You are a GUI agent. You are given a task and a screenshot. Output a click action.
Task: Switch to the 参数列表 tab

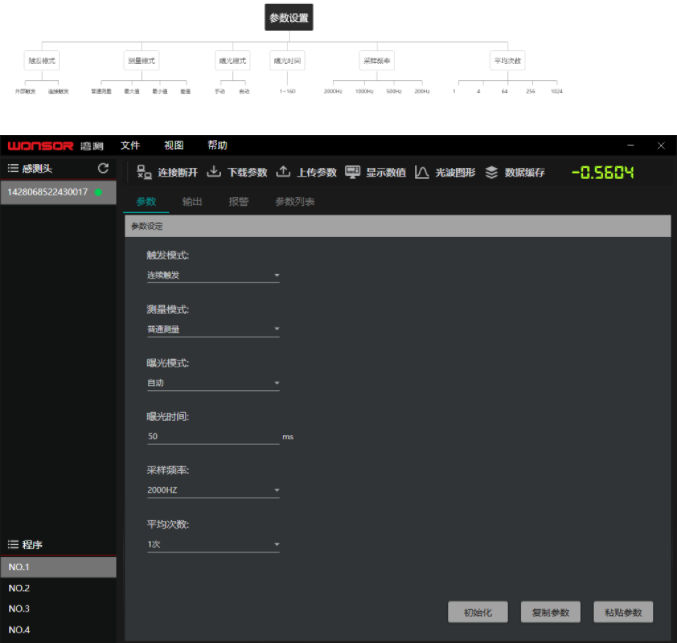295,202
